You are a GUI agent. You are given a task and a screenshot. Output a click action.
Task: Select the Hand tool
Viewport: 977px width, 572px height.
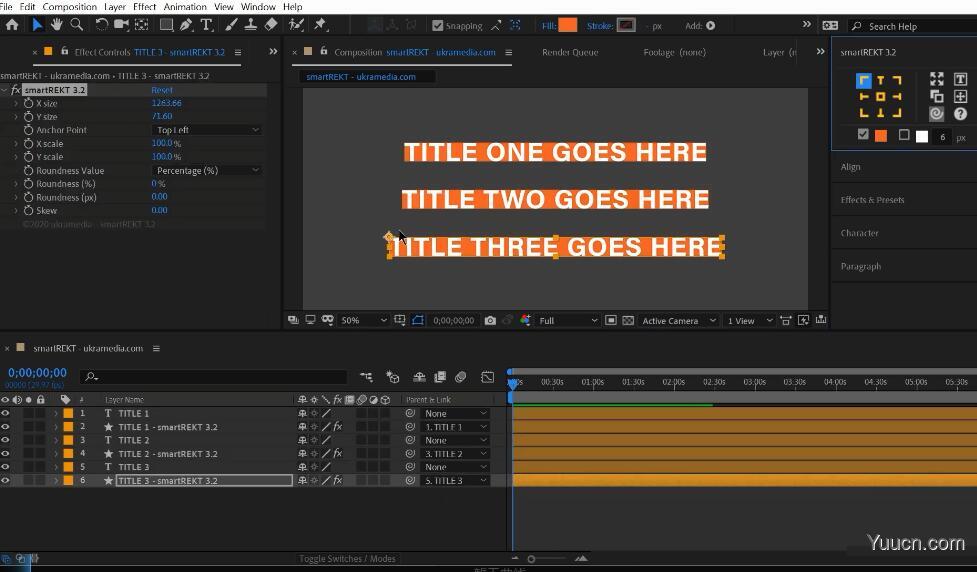[57, 25]
